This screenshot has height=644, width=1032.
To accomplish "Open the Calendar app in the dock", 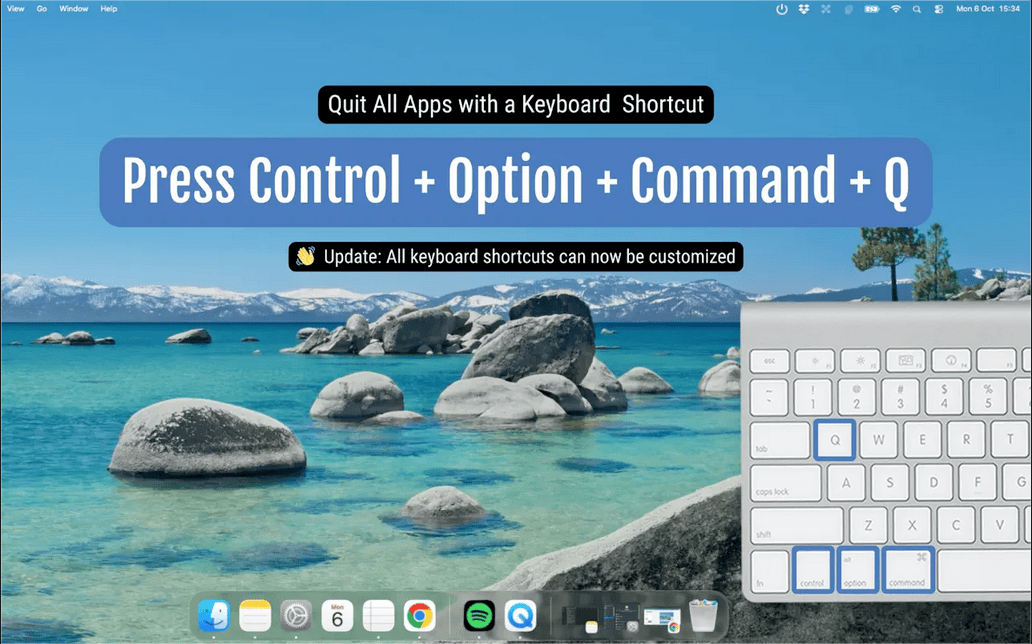I will pos(337,616).
